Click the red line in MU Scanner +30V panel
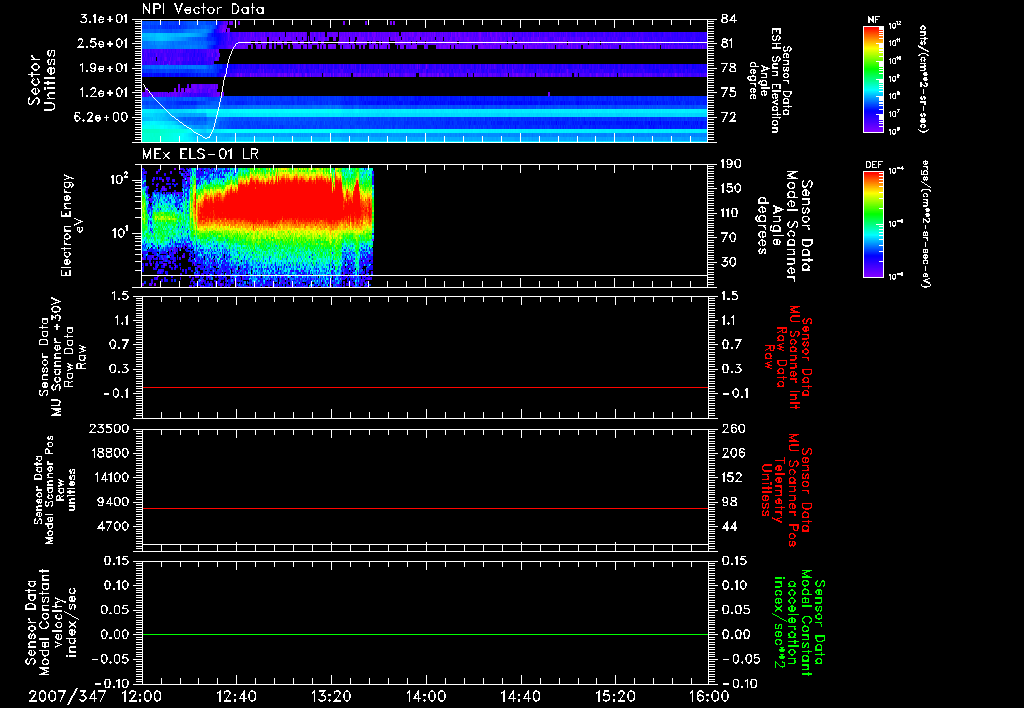The width and height of the screenshot is (1024, 708). (425, 387)
